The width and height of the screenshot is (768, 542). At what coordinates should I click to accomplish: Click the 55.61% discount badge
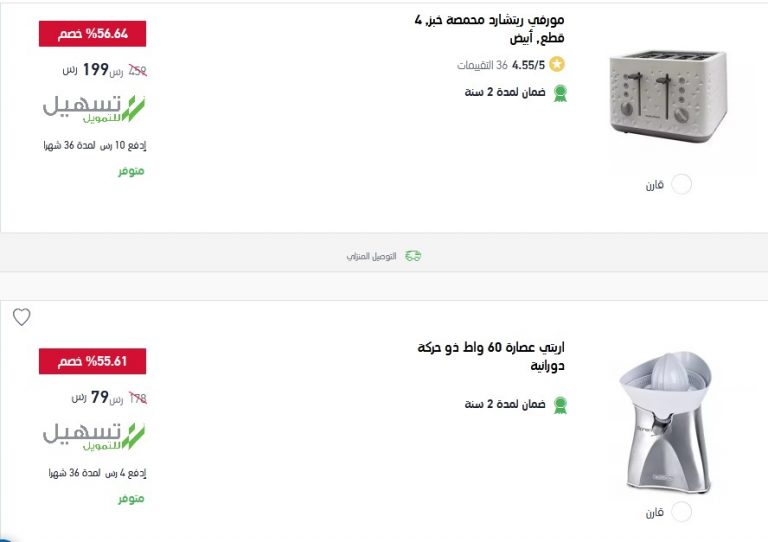[x=93, y=361]
